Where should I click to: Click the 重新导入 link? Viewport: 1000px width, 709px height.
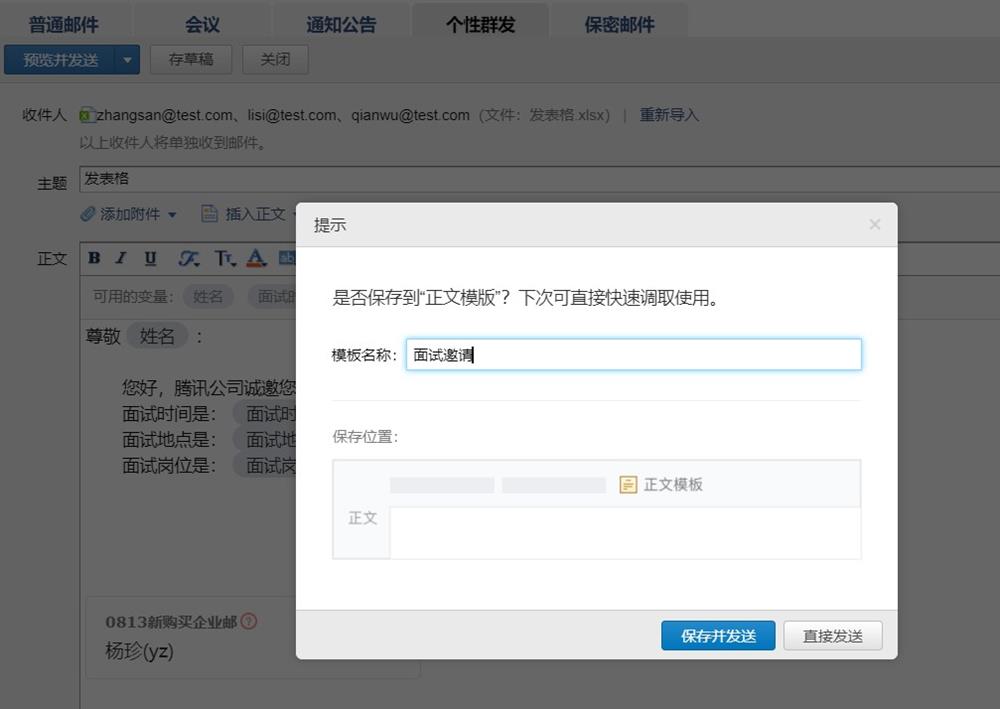click(669, 115)
